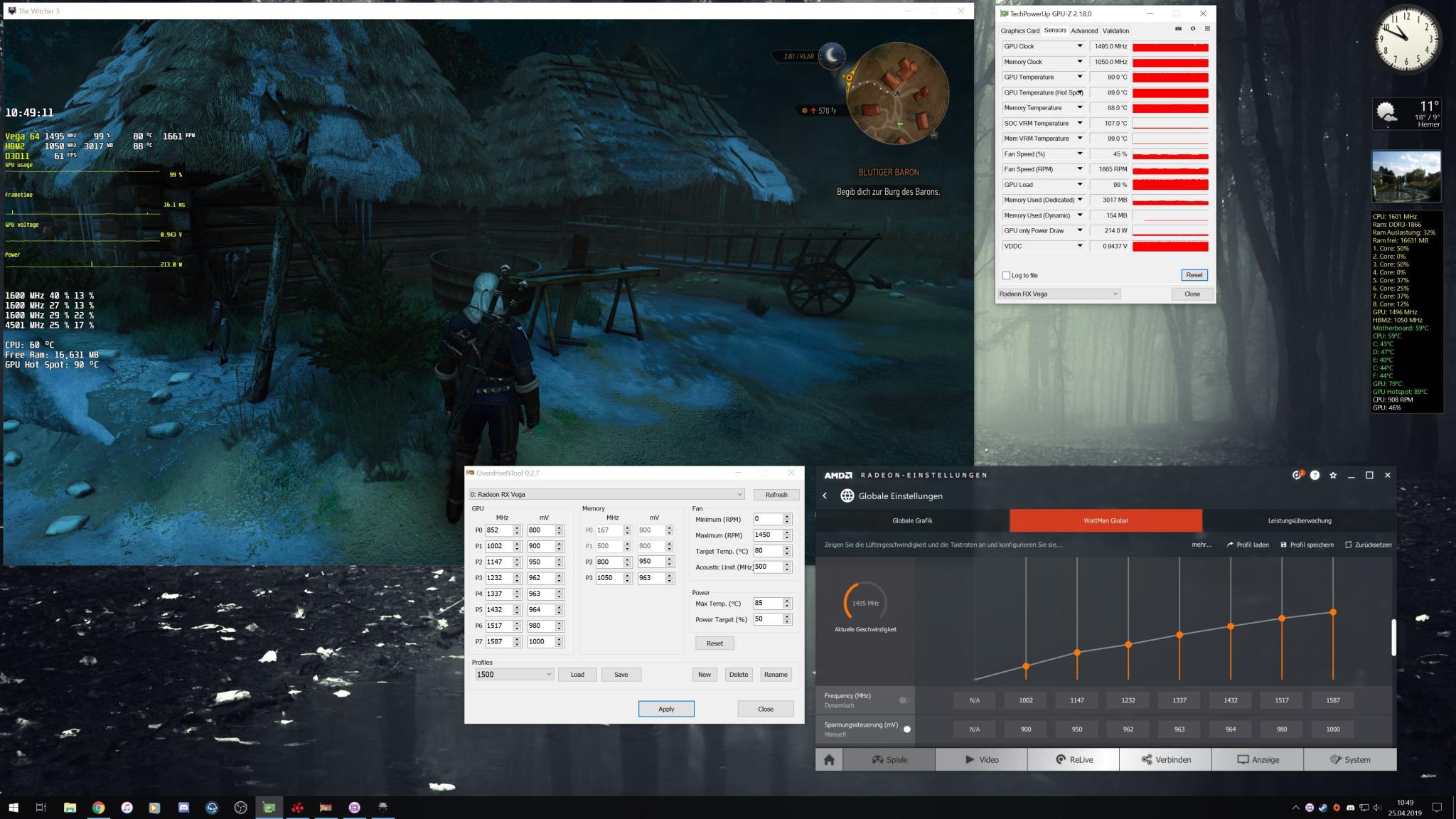1456x819 pixels.
Task: Open Radeon RX Vega selector in GPU-Z
Action: (1059, 294)
